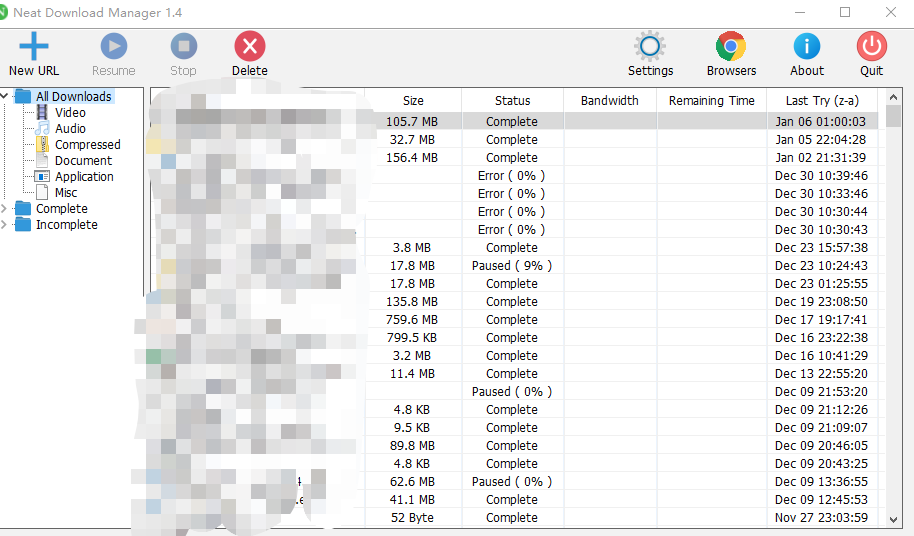The height and width of the screenshot is (536, 914).
Task: Select the Video category in sidebar
Action: [69, 113]
